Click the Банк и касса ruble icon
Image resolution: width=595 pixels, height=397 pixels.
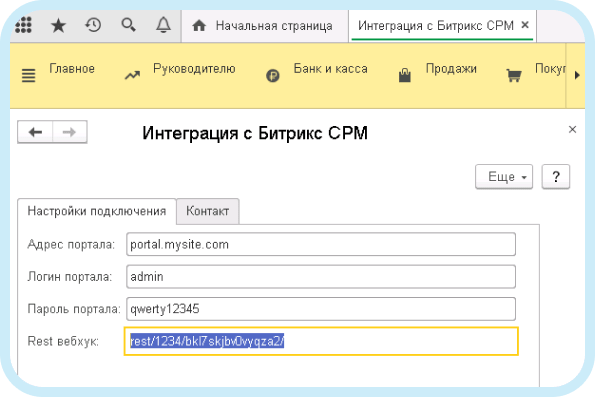click(272, 76)
